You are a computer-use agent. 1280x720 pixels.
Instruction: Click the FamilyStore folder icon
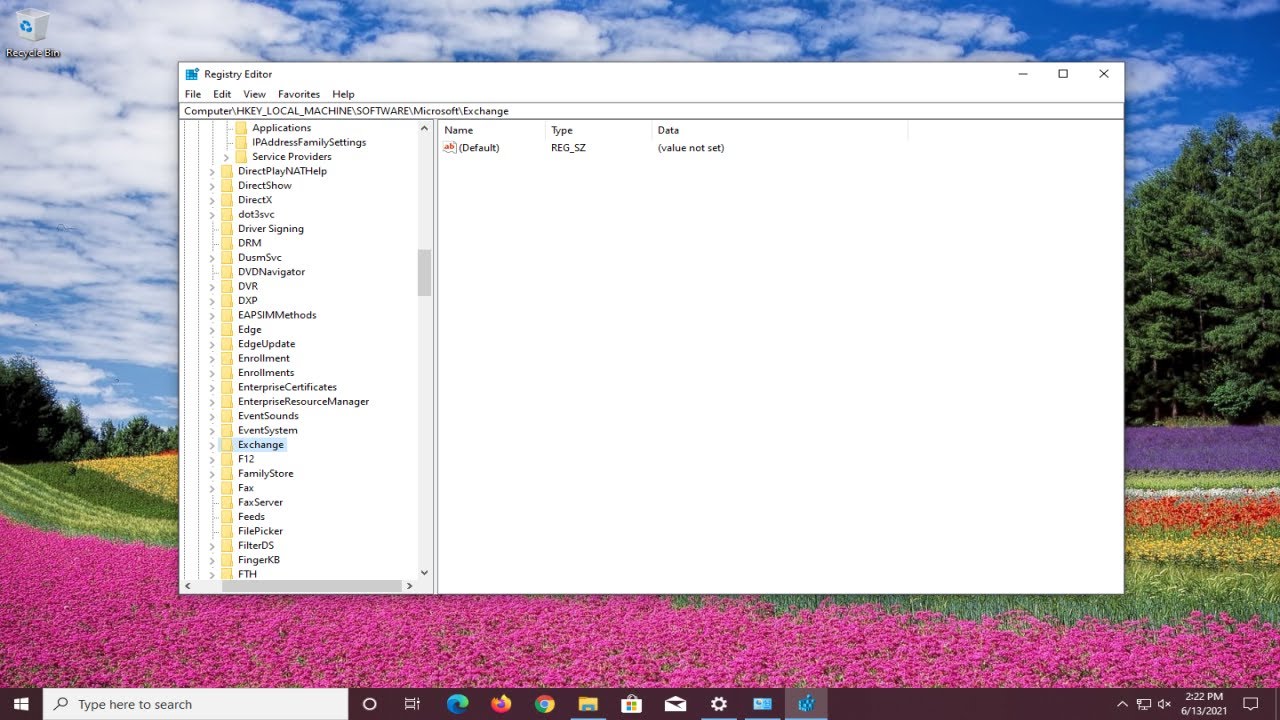pyautogui.click(x=227, y=473)
